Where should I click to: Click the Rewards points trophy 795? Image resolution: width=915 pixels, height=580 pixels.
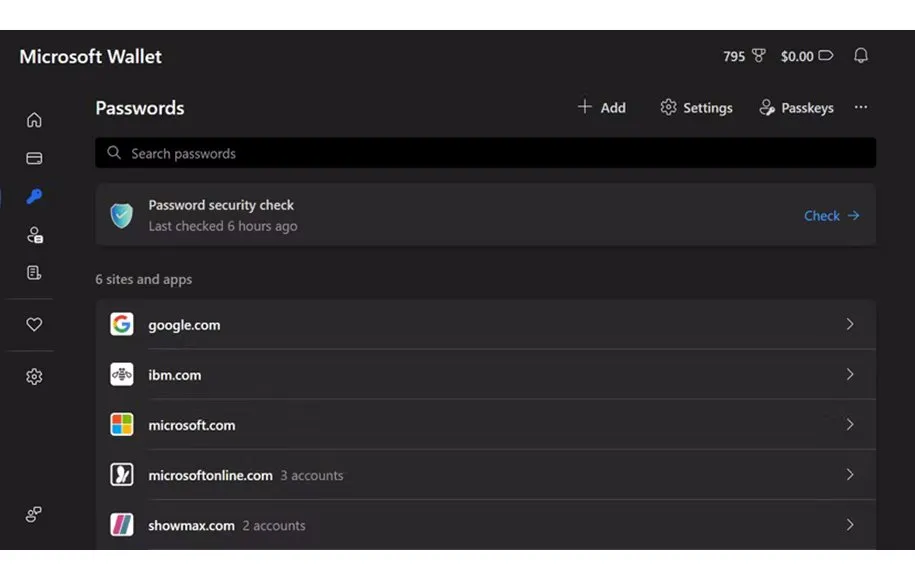point(744,56)
